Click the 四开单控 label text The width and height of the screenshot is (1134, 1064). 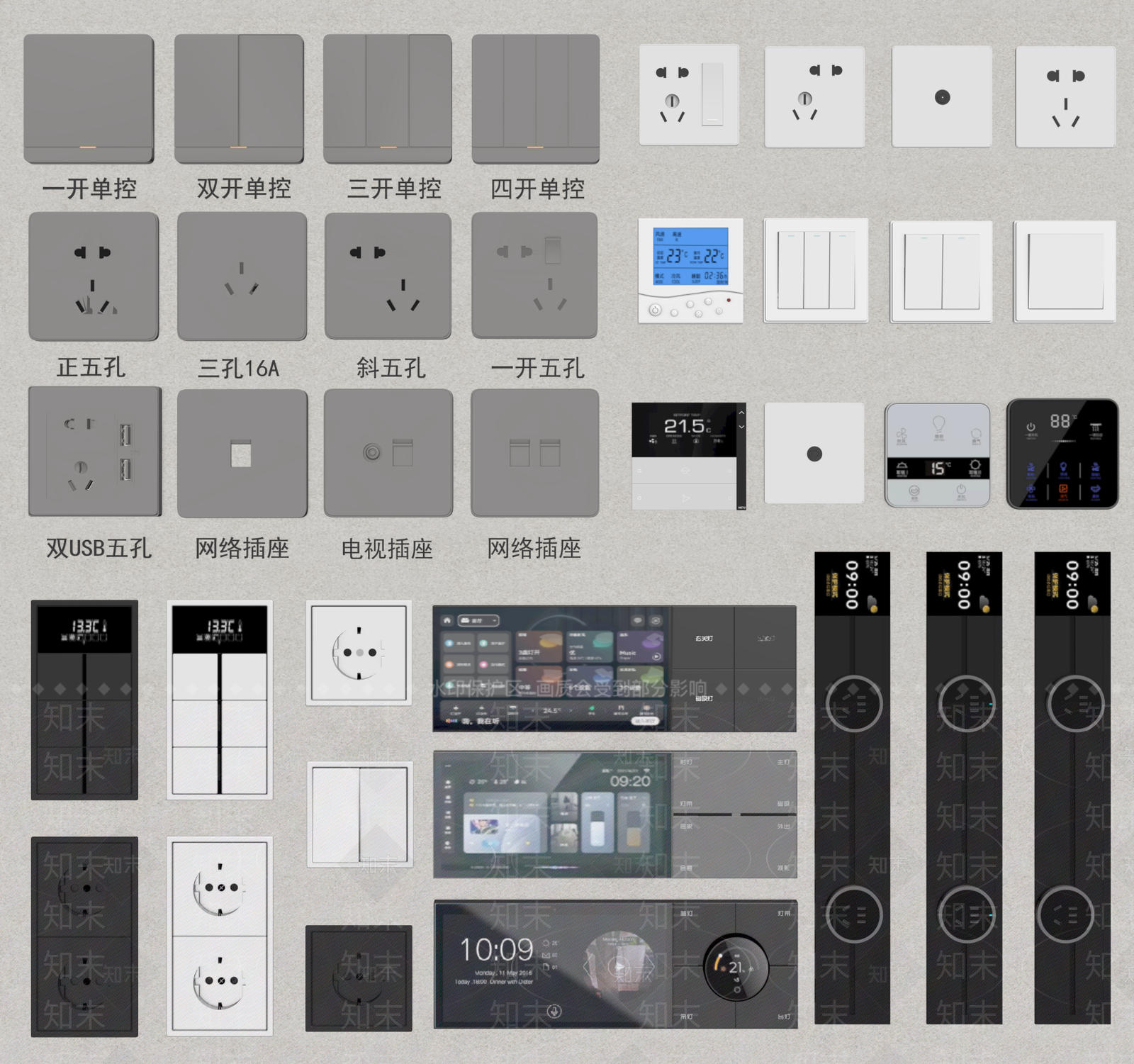point(537,189)
